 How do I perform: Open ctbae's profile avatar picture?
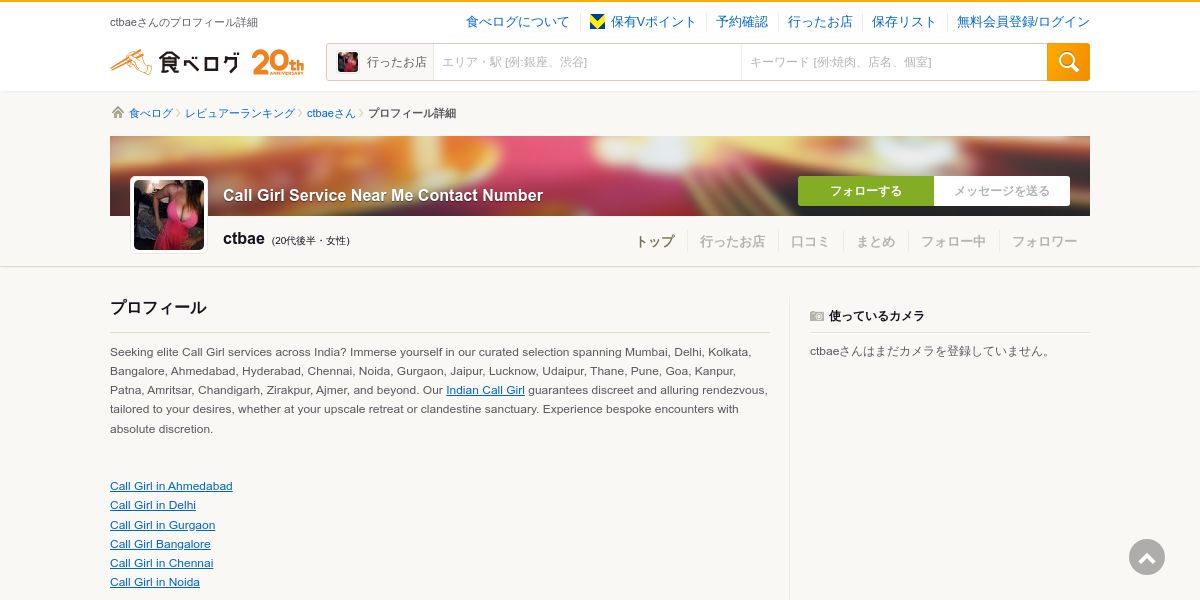(x=169, y=215)
